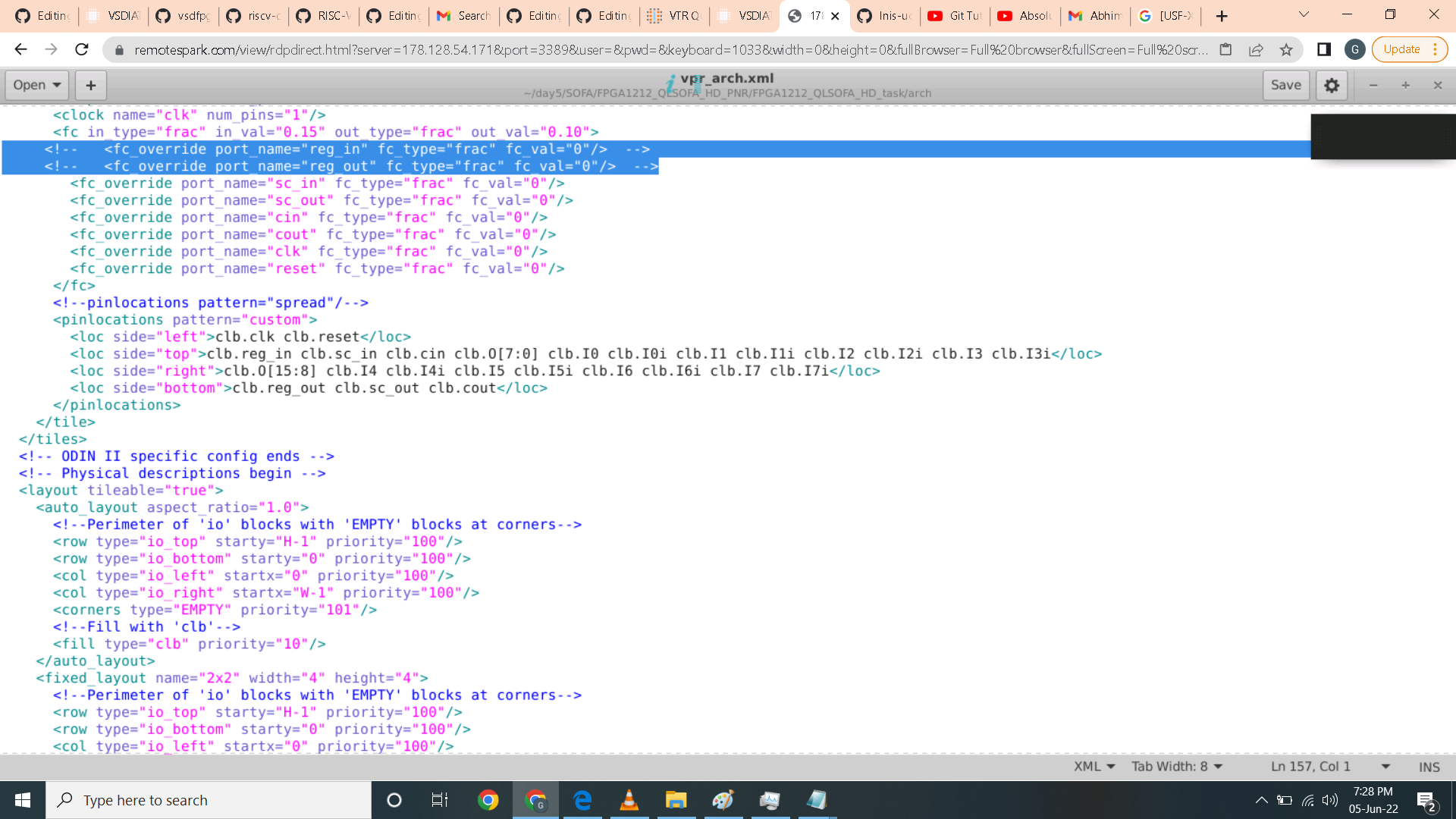Change Tab Width dropdown setting
The height and width of the screenshot is (819, 1456).
(x=1177, y=767)
